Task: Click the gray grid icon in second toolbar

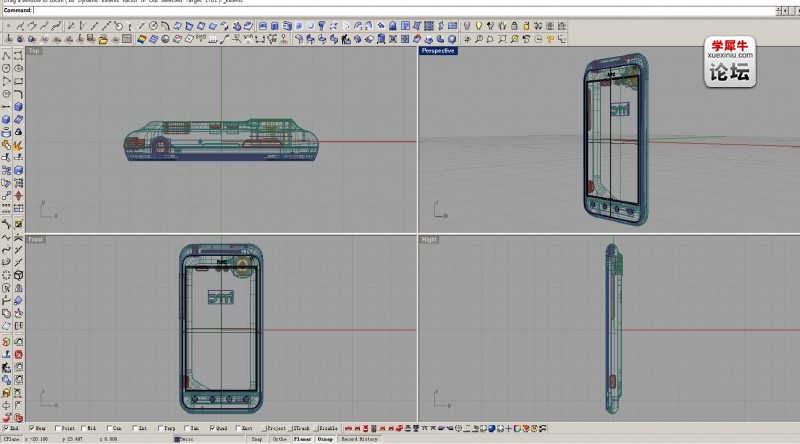Action: coord(127,39)
